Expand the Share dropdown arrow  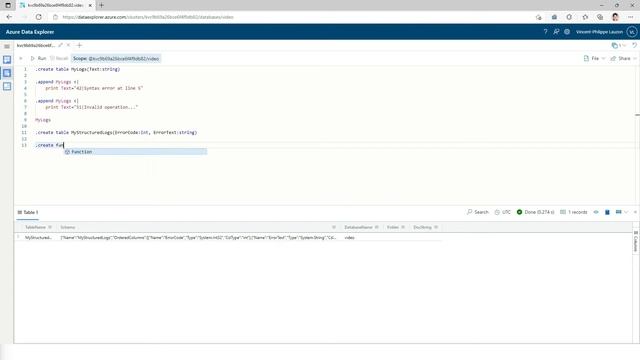coord(635,58)
